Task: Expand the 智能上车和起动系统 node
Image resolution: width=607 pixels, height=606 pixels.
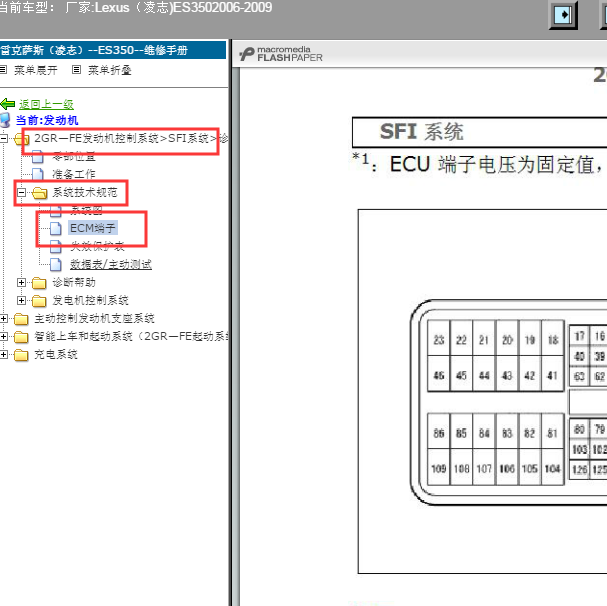Action: point(3,336)
